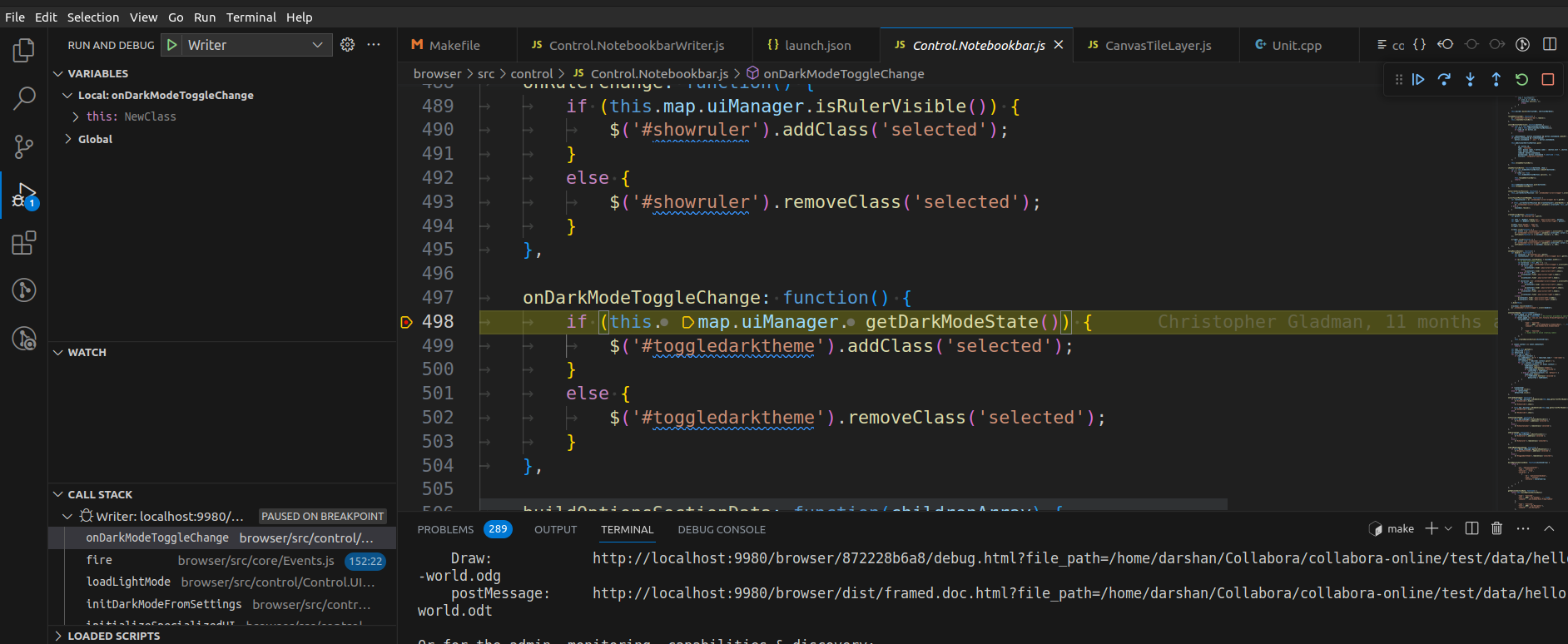Toggle the 'cc' editor action

(1398, 46)
